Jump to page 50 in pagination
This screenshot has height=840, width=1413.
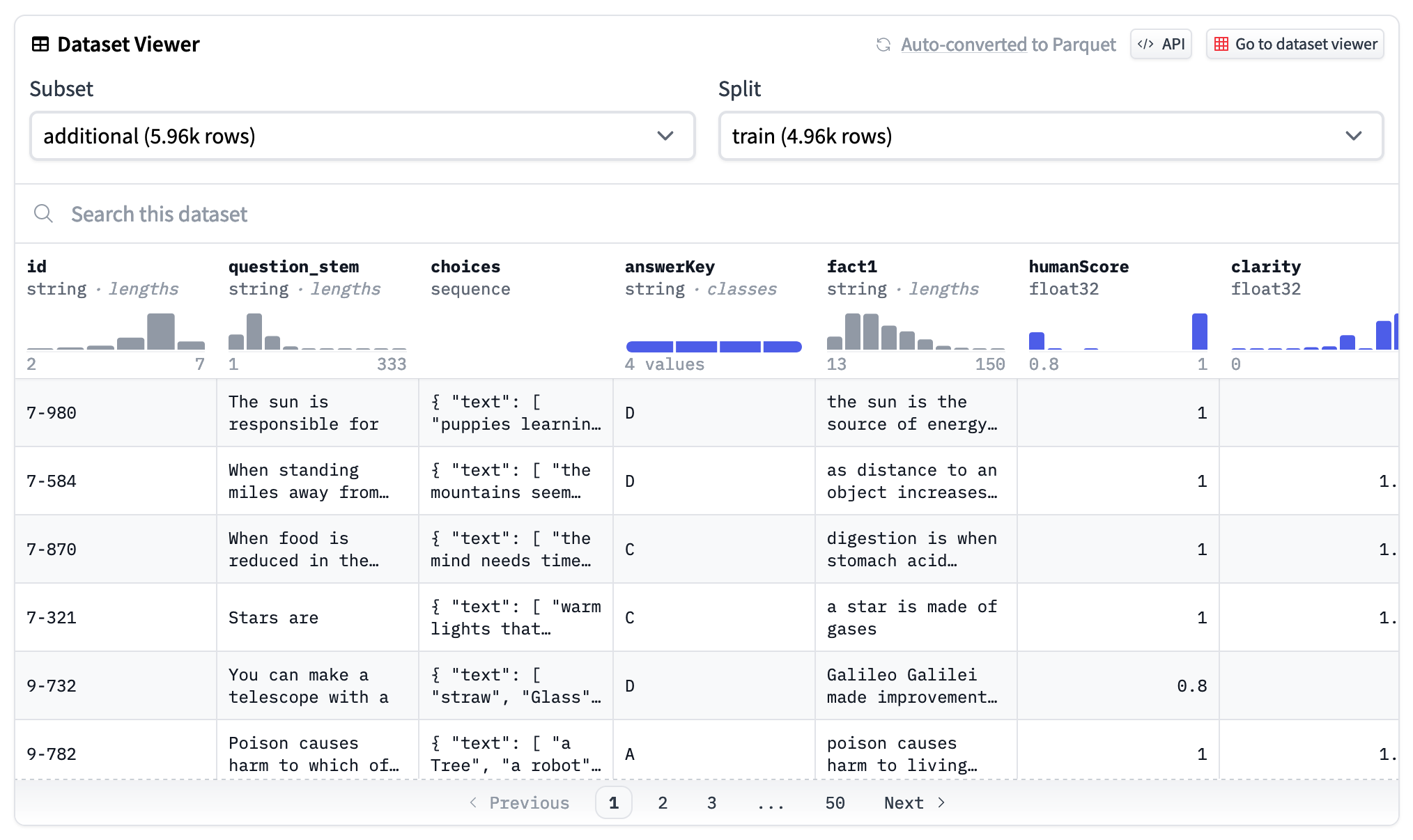pos(835,802)
